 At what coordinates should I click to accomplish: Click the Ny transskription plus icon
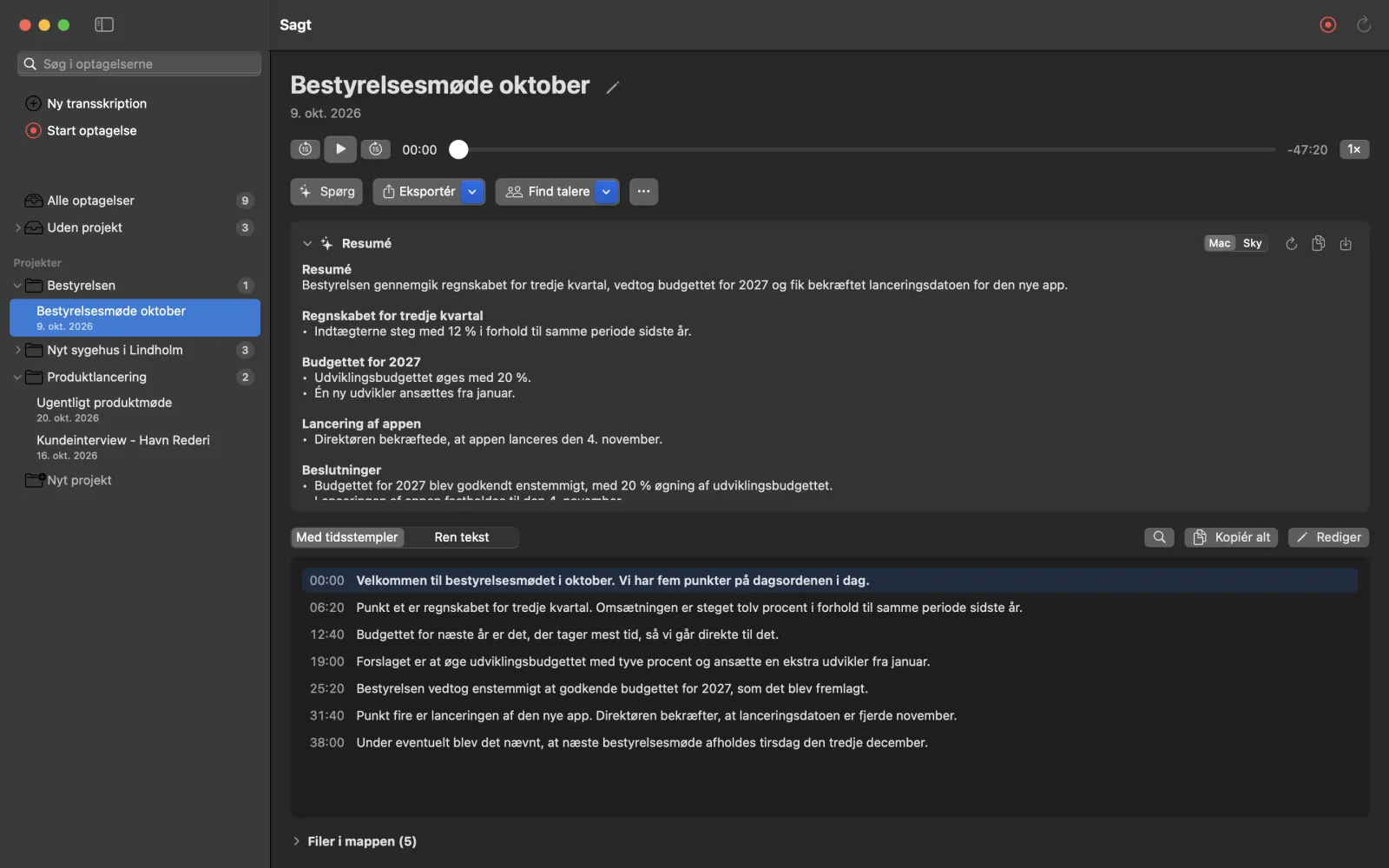34,103
